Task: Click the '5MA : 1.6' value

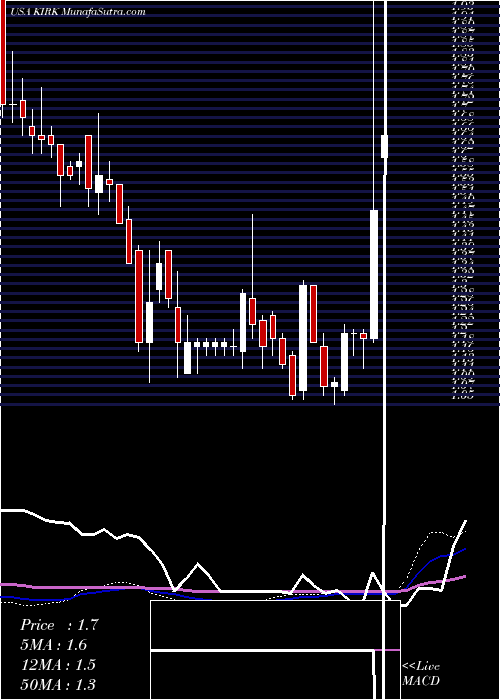Action: coord(54,645)
